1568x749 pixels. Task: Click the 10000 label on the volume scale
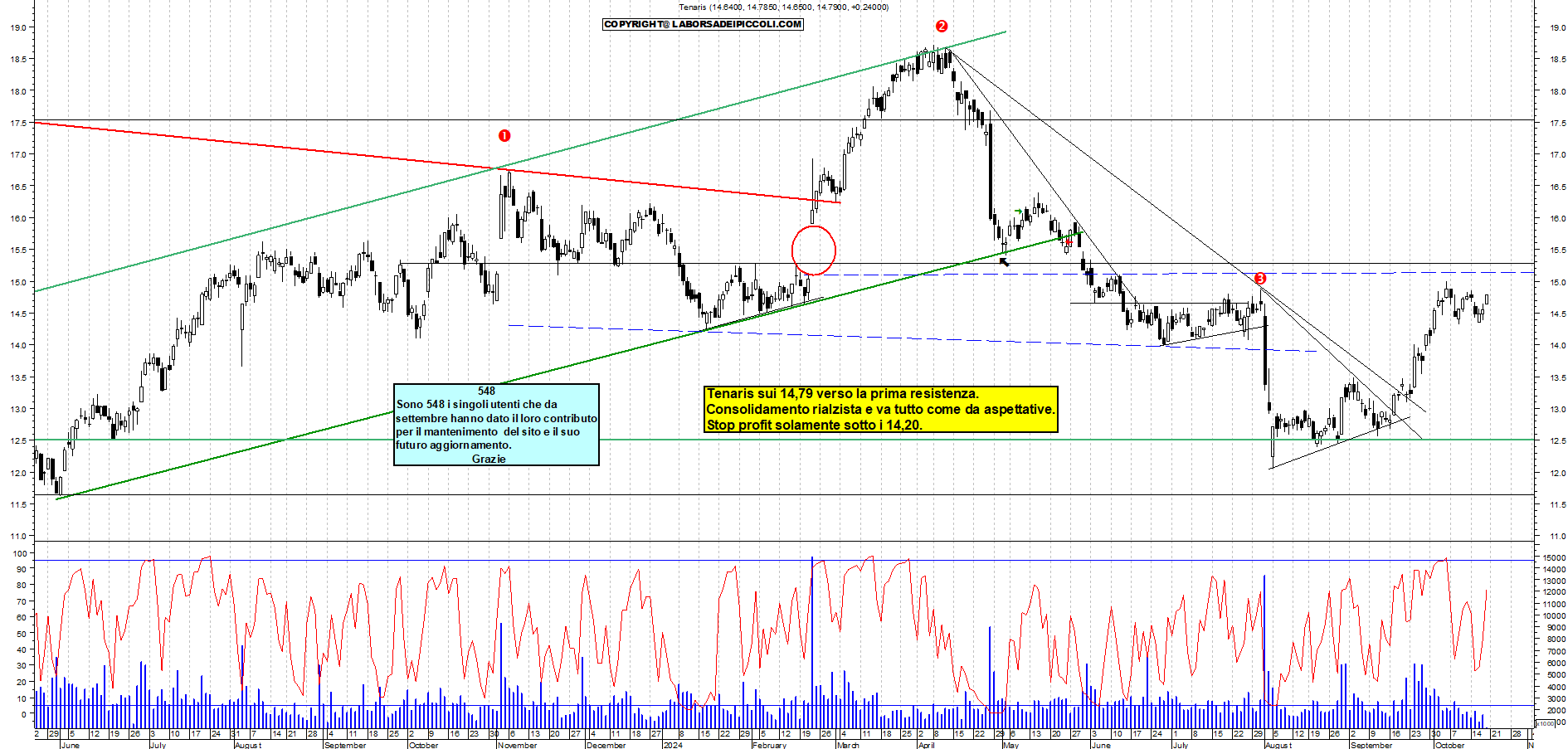1554,616
